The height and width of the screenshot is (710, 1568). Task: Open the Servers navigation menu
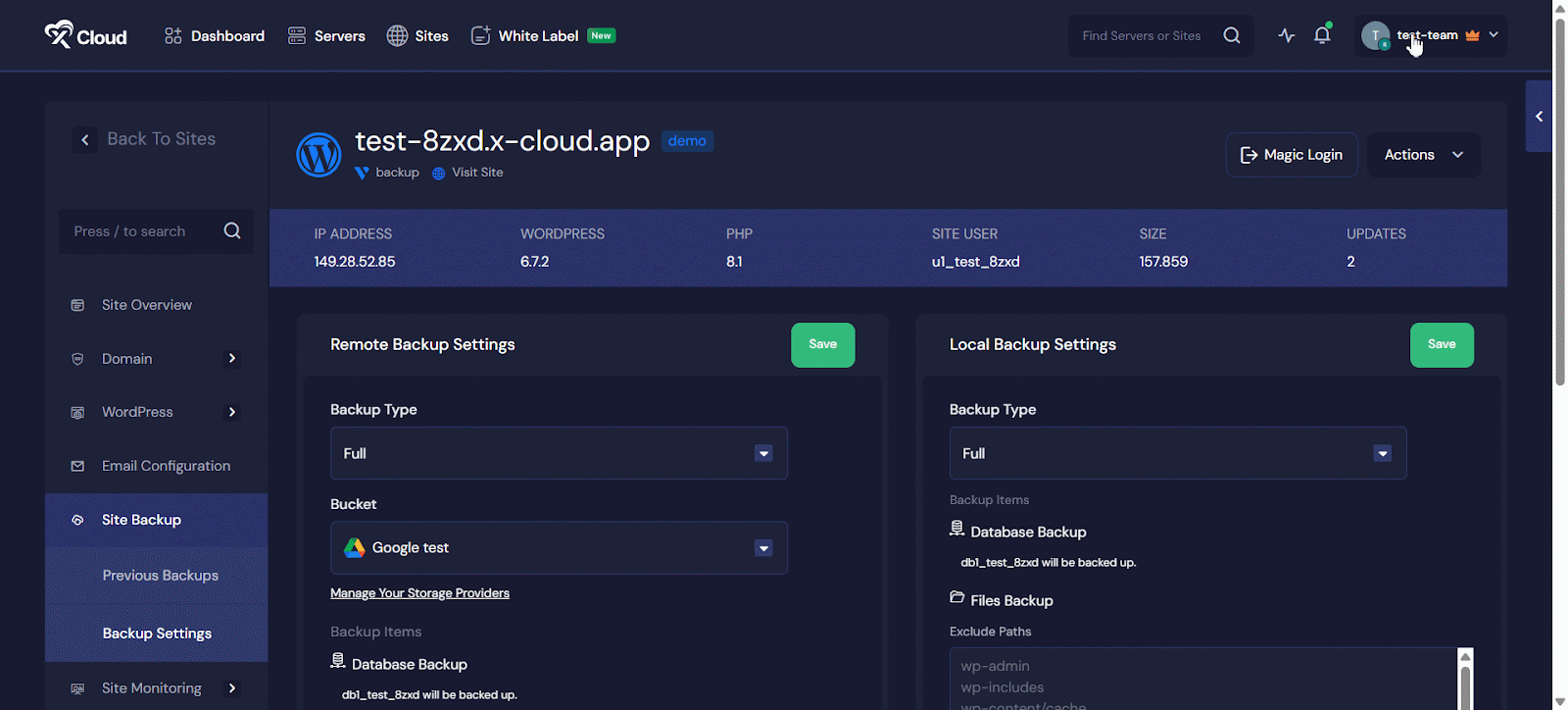pyautogui.click(x=326, y=36)
